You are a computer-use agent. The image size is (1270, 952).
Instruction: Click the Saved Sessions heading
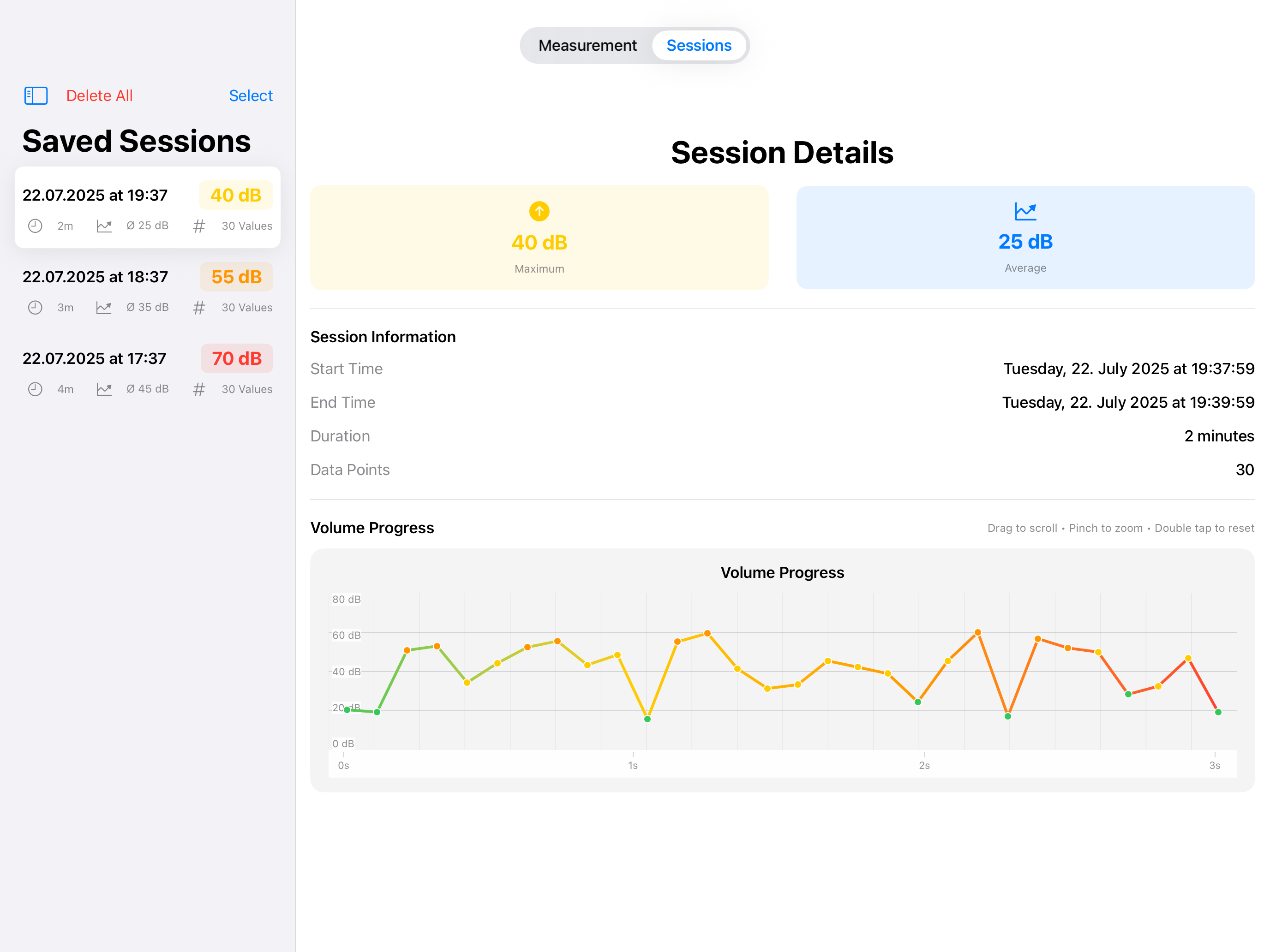click(137, 141)
